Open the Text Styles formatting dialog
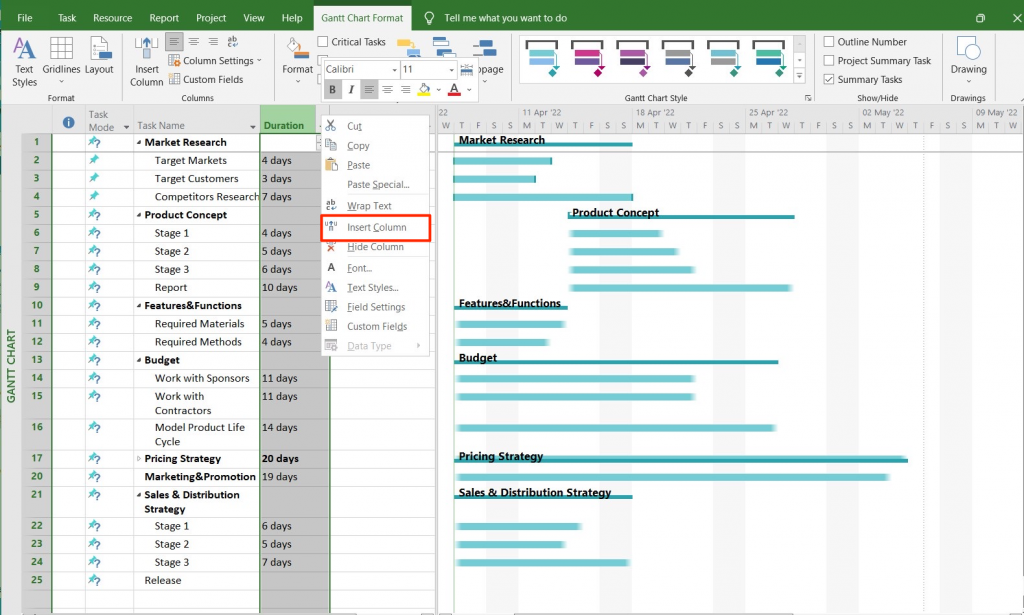 (24, 57)
